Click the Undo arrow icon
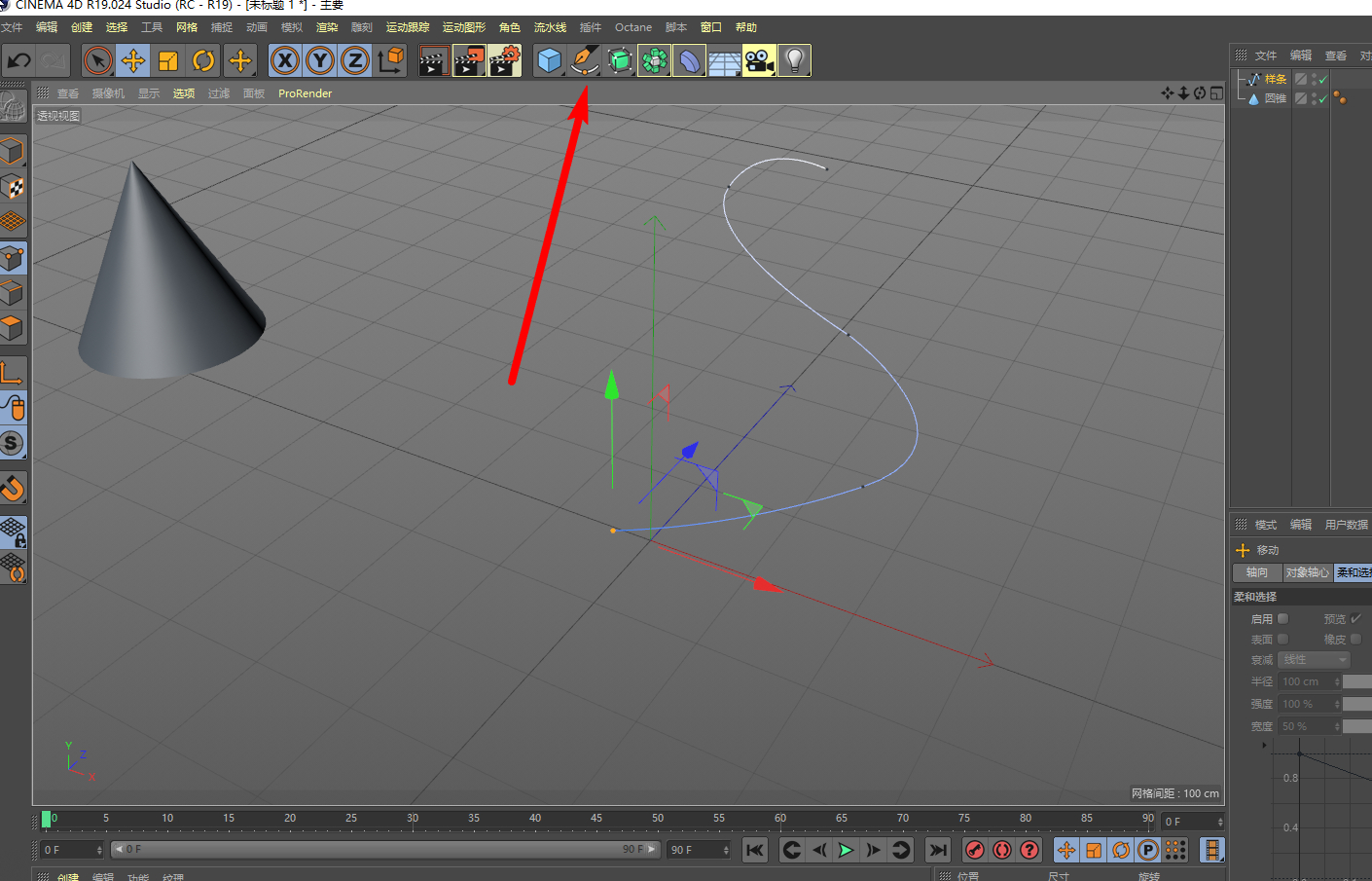 point(18,60)
